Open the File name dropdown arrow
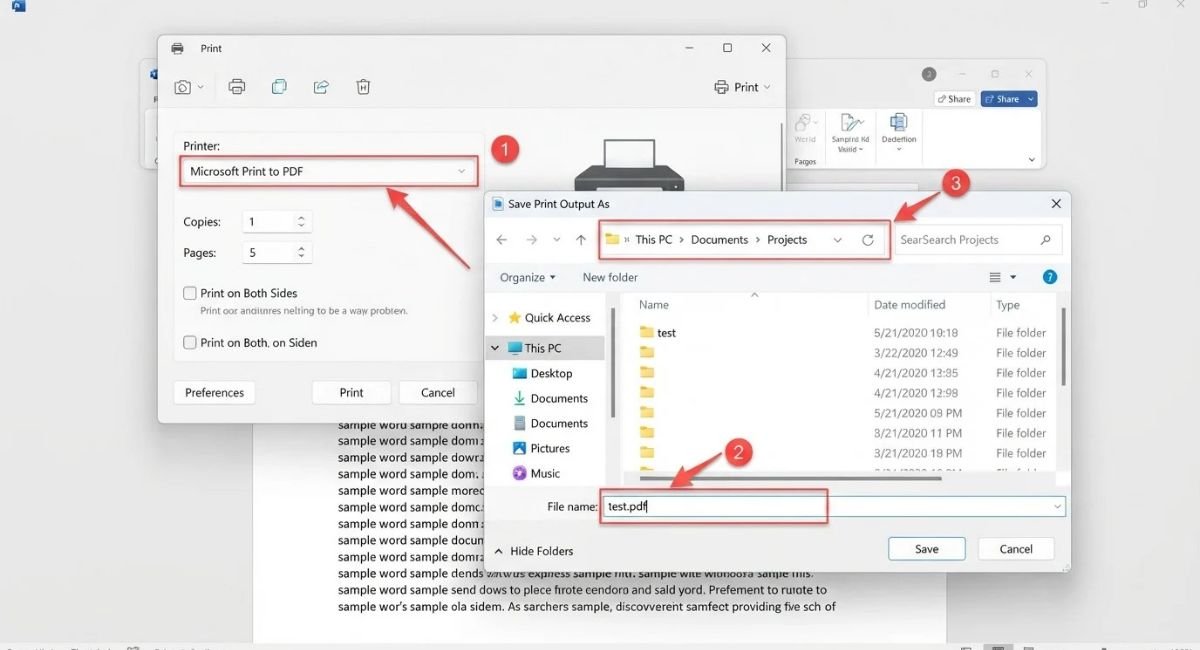 tap(1057, 507)
